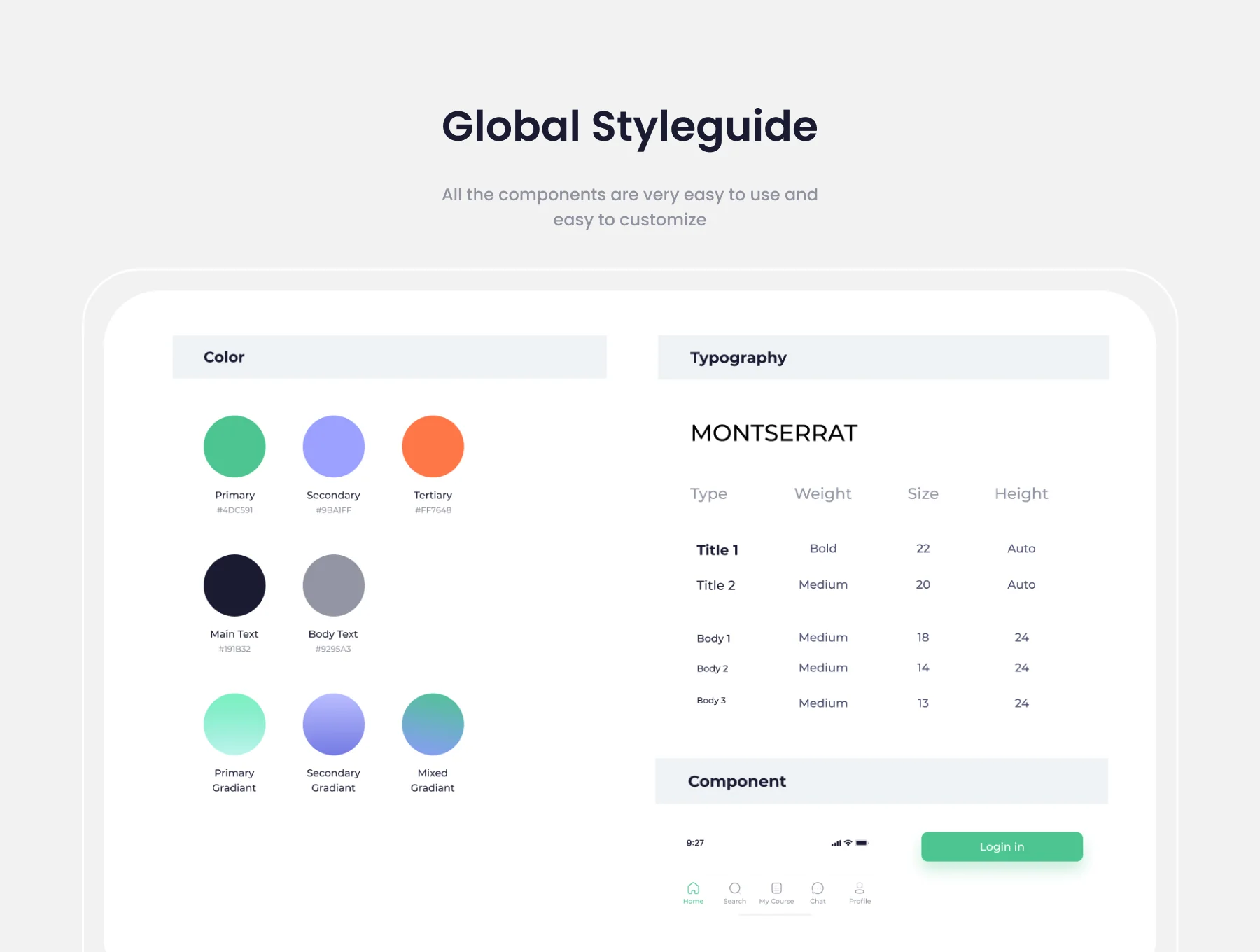Image resolution: width=1260 pixels, height=952 pixels.
Task: Click the Login in button
Action: [1002, 846]
